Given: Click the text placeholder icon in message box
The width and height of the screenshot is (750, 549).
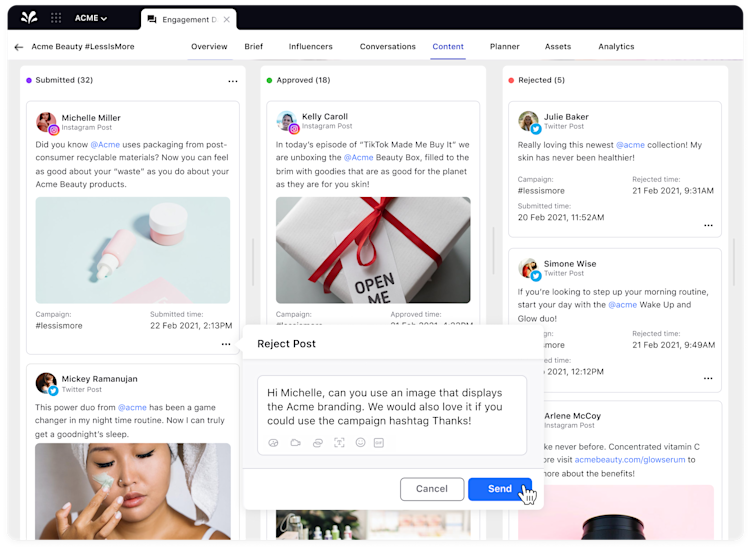Looking at the screenshot, I should (339, 443).
